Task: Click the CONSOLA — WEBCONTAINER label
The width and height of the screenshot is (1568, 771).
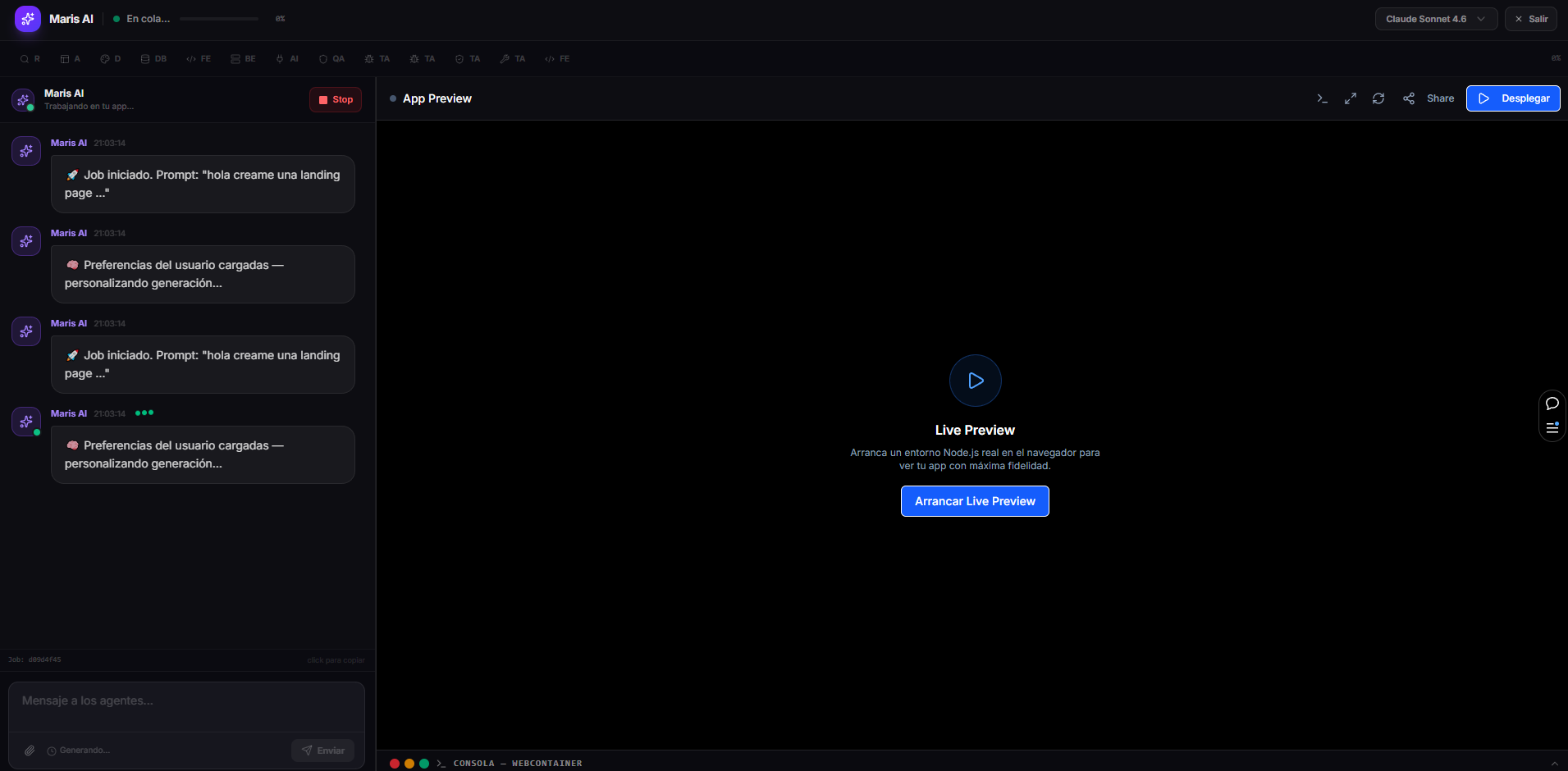Action: click(x=518, y=764)
